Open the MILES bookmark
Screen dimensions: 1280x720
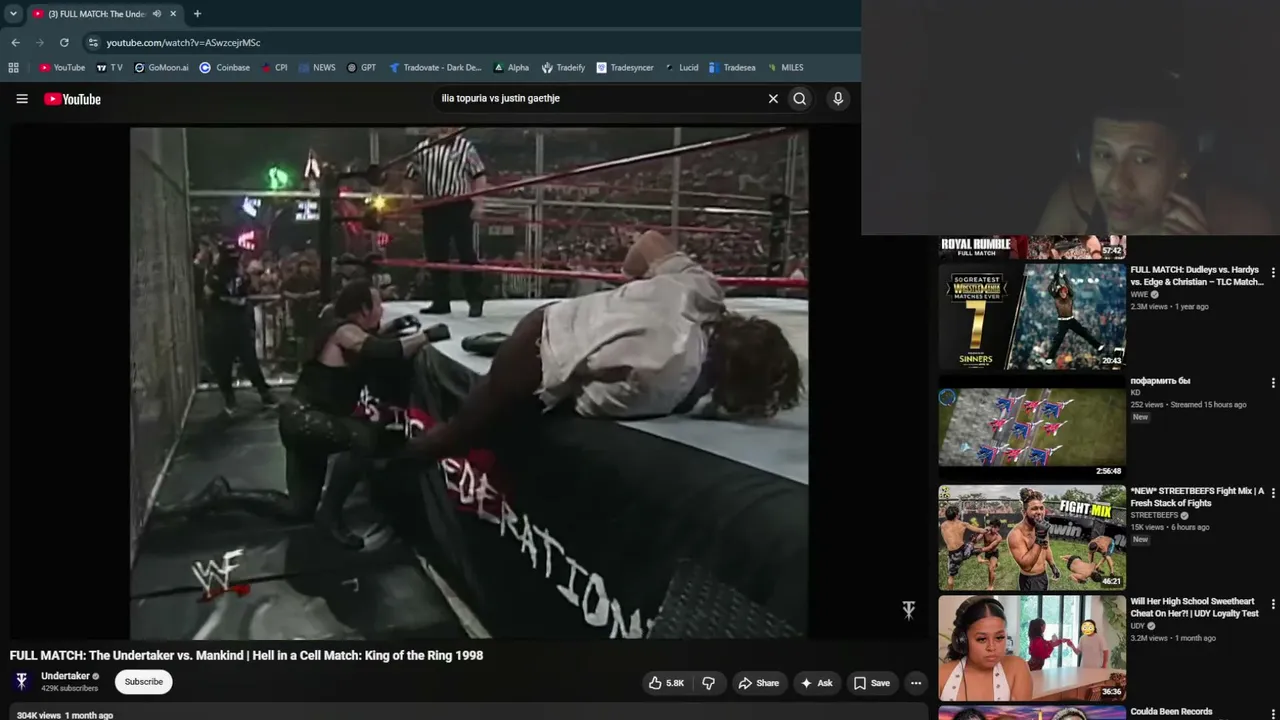pyautogui.click(x=785, y=68)
